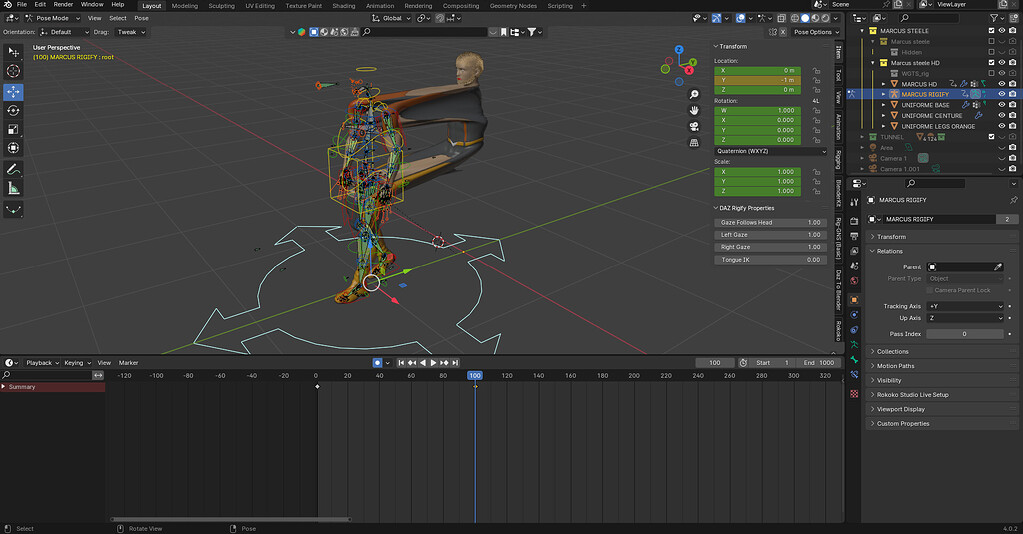Screen dimensions: 1023x534
Task: Toggle camera view in the viewport
Action: (694, 126)
